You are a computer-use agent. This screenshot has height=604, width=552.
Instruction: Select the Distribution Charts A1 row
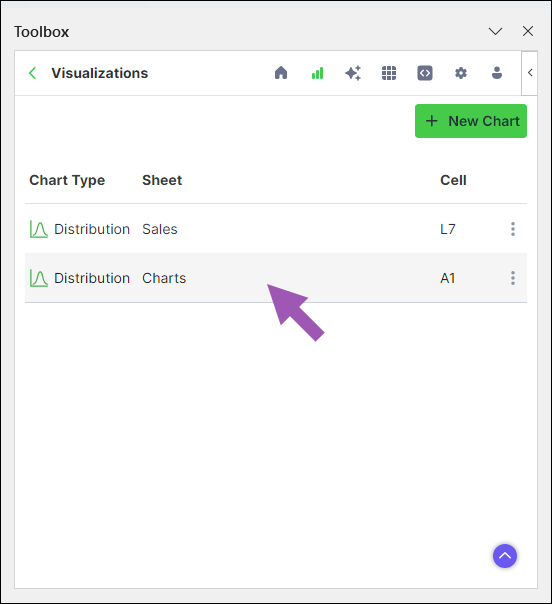tap(276, 278)
